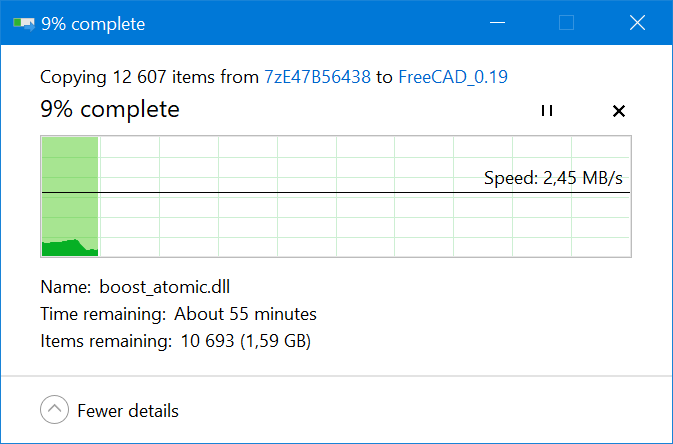Collapse details using the chevron circle icon
This screenshot has width=673, height=444.
(x=55, y=410)
